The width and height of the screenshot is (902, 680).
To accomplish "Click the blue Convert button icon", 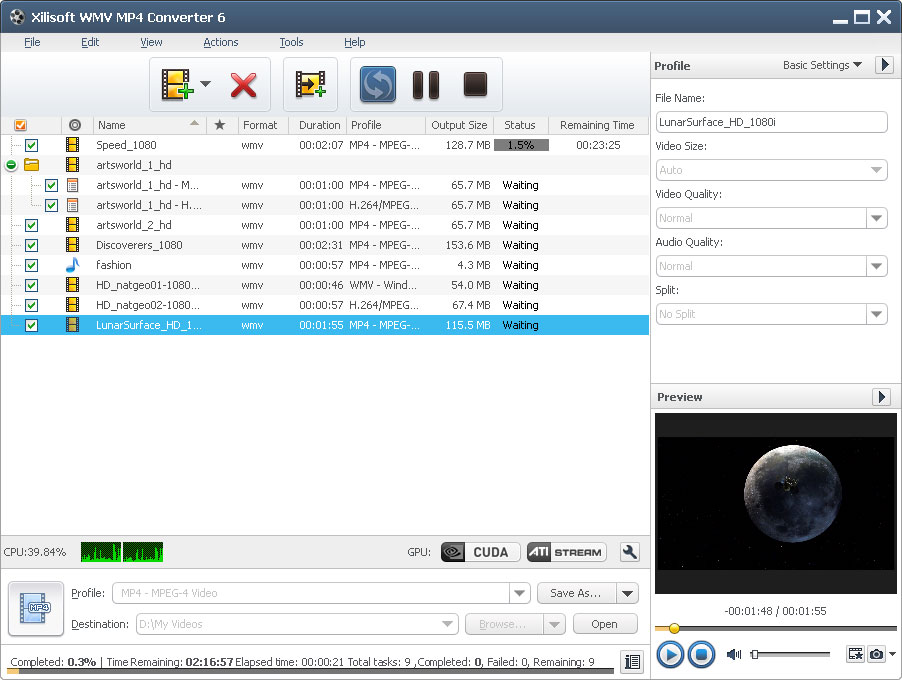I will tap(378, 85).
